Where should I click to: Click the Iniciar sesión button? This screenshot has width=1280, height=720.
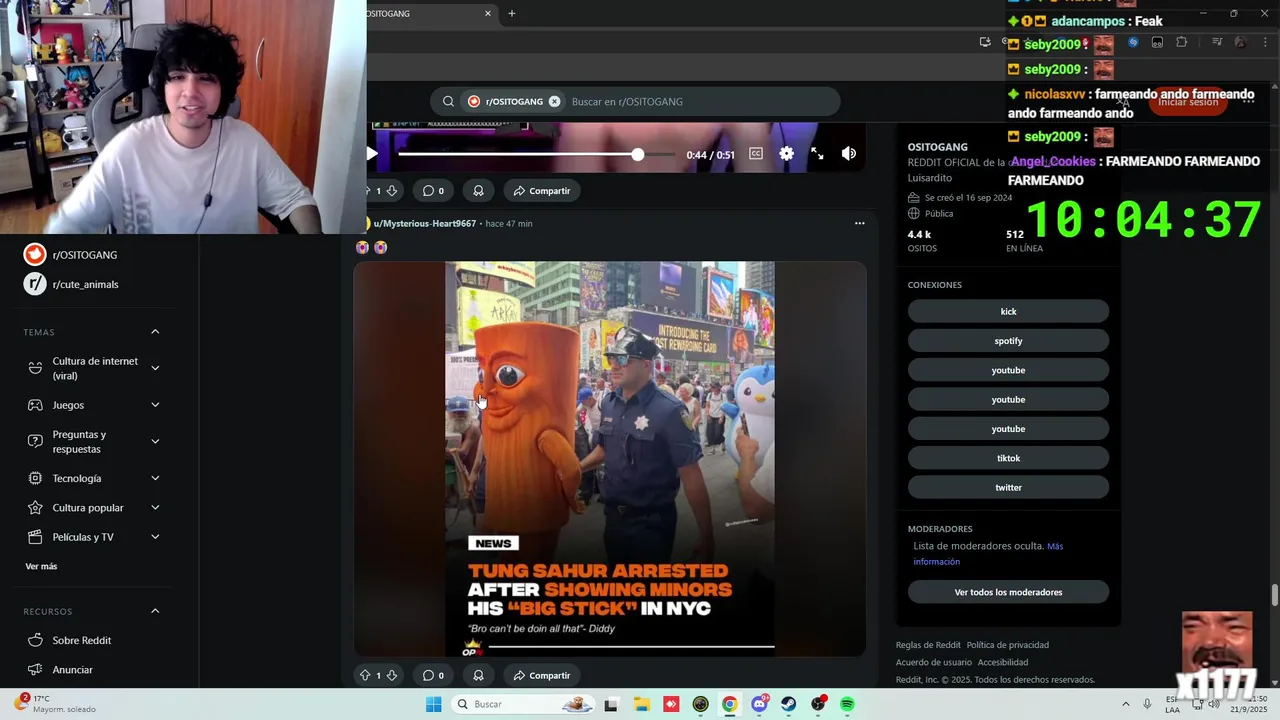(1188, 101)
